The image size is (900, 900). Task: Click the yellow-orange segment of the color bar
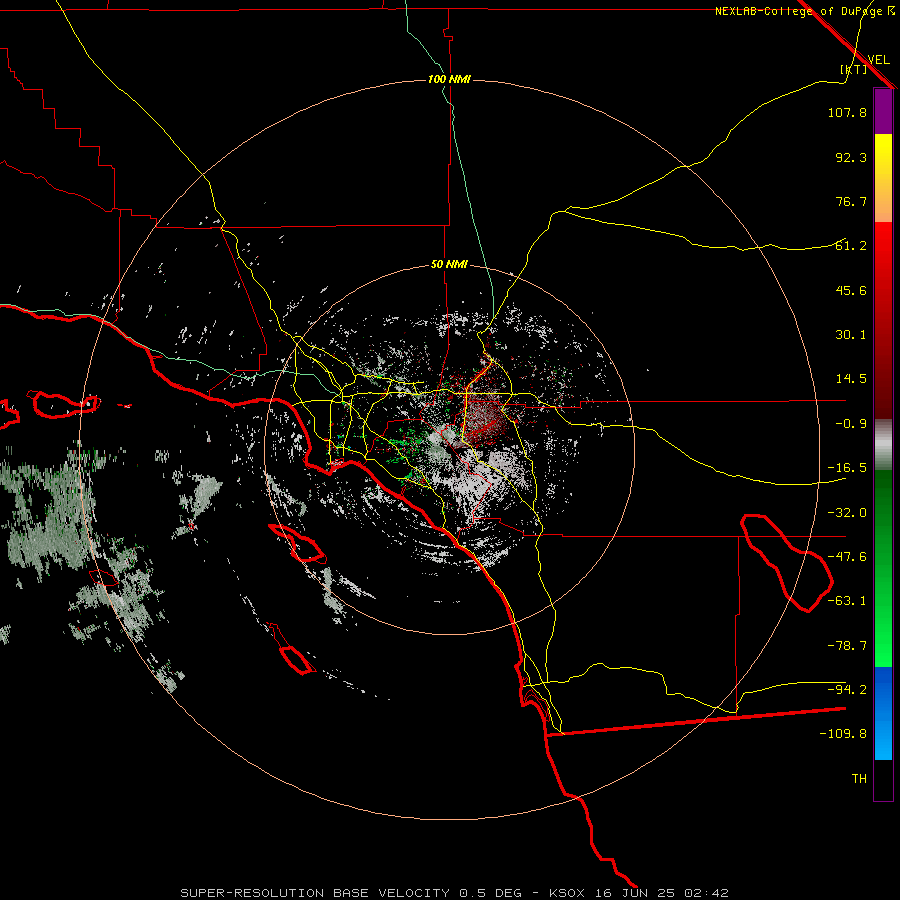pos(883,178)
